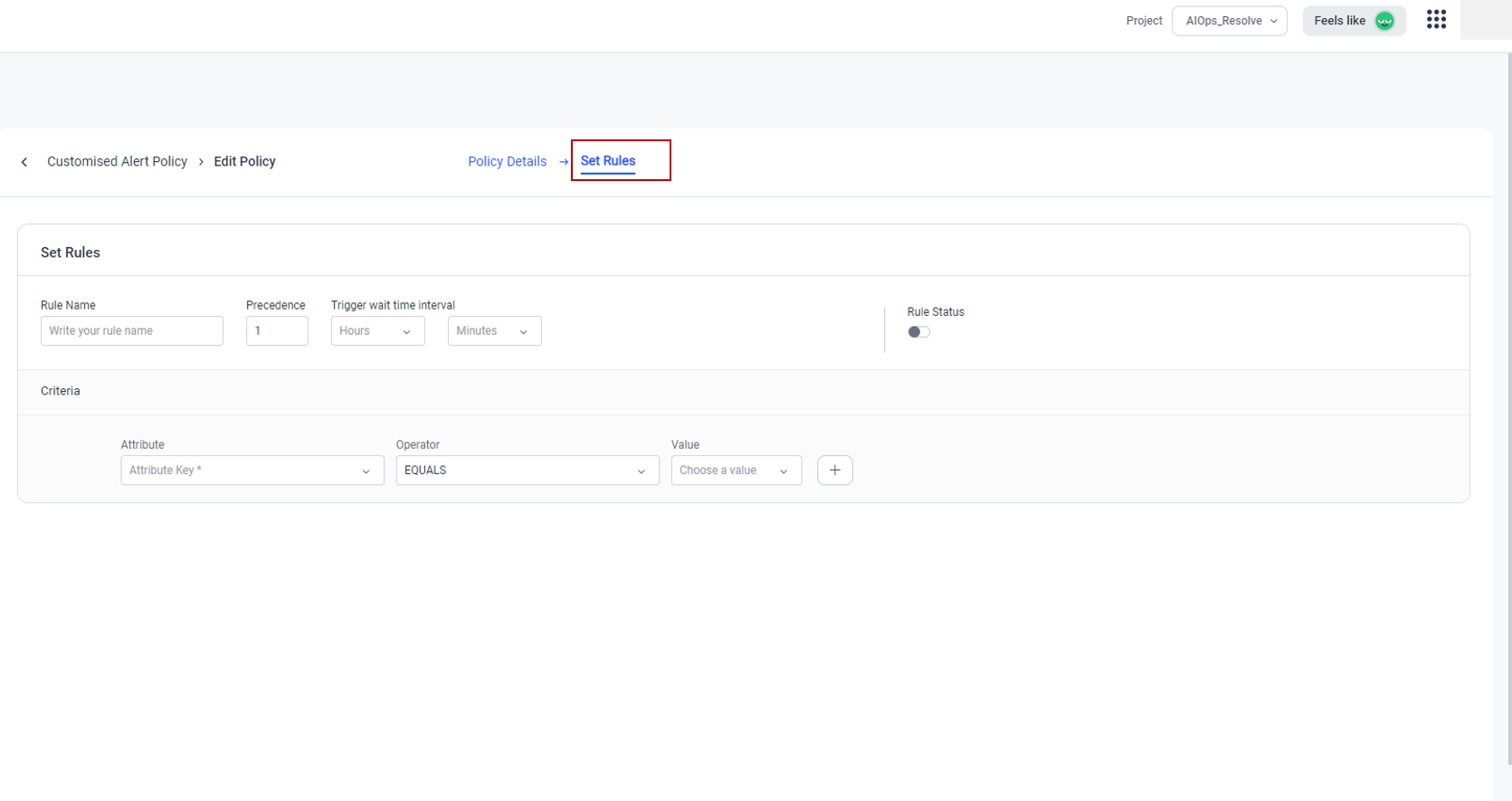Open the EQUALS operator dropdown
This screenshot has height=801, width=1512.
(527, 471)
